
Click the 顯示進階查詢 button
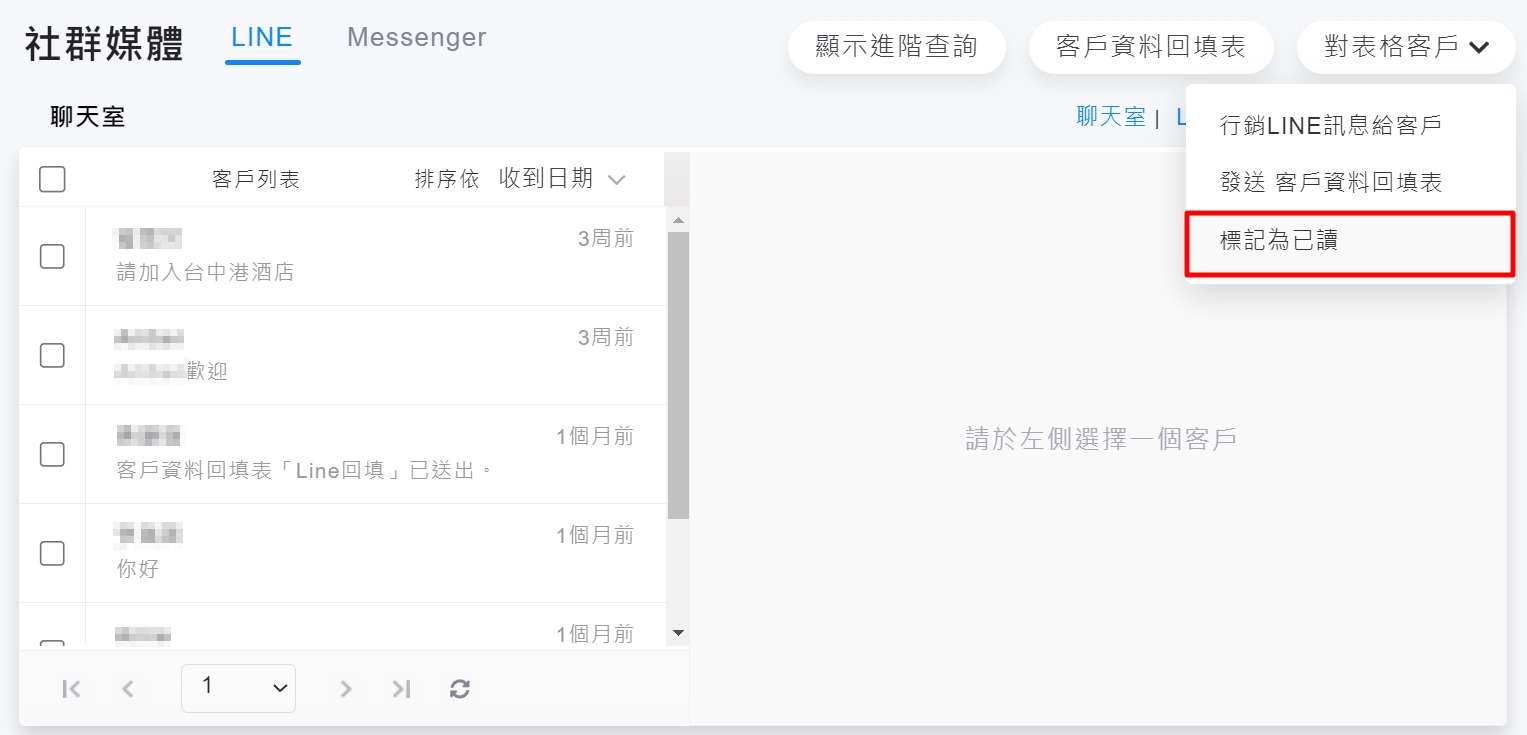click(896, 47)
